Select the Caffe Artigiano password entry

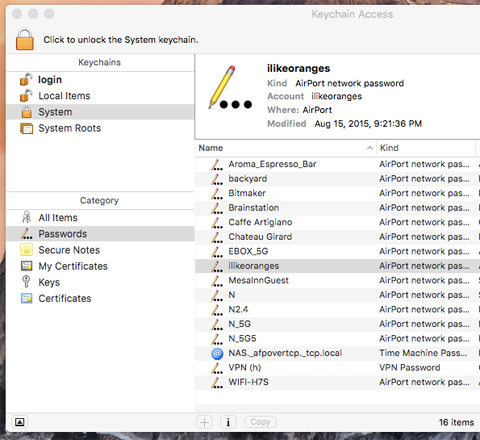point(337,222)
